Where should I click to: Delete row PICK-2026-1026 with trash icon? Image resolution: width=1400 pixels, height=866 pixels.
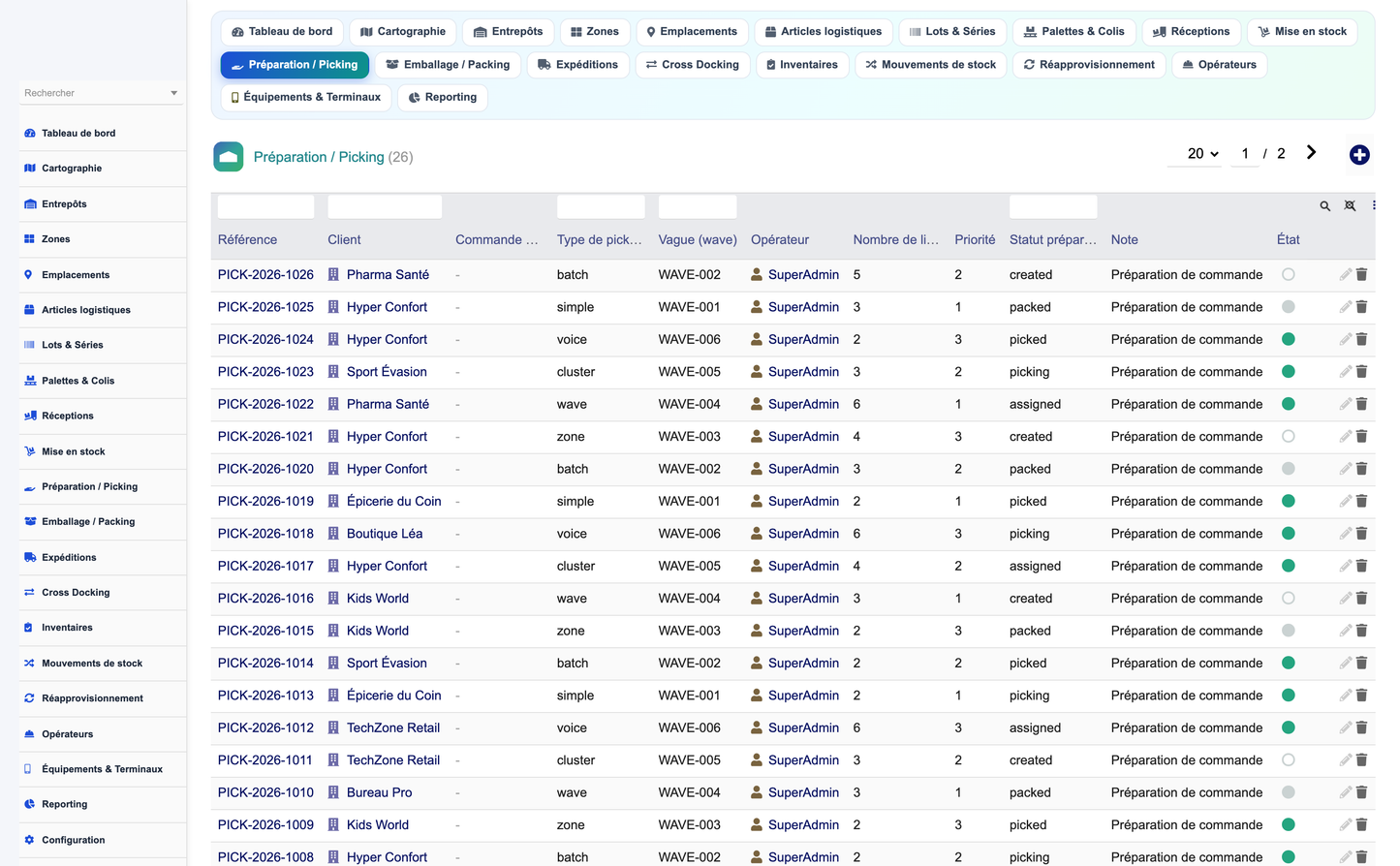pyautogui.click(x=1361, y=275)
